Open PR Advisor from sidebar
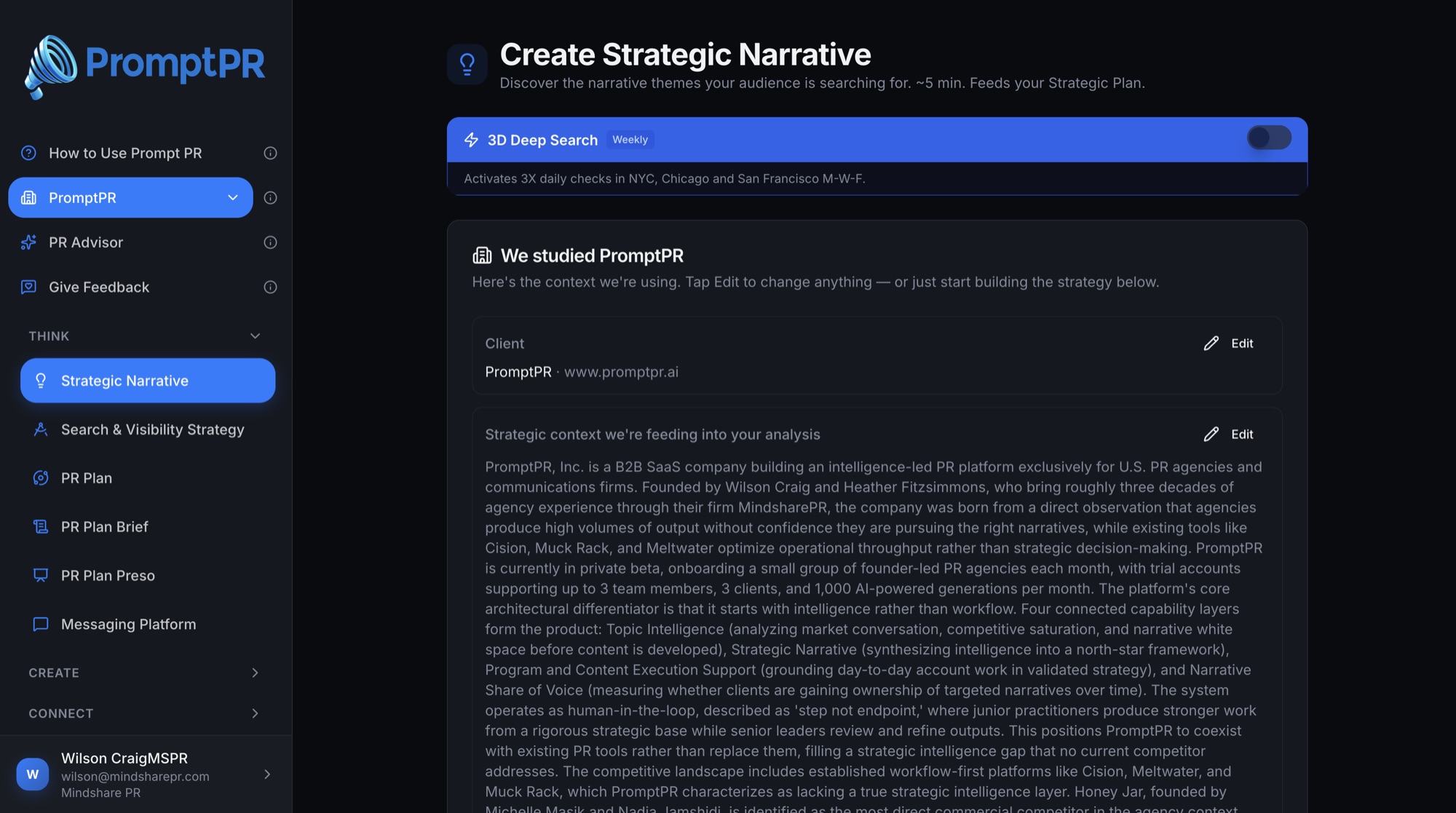Viewport: 1456px width, 813px height. click(86, 242)
